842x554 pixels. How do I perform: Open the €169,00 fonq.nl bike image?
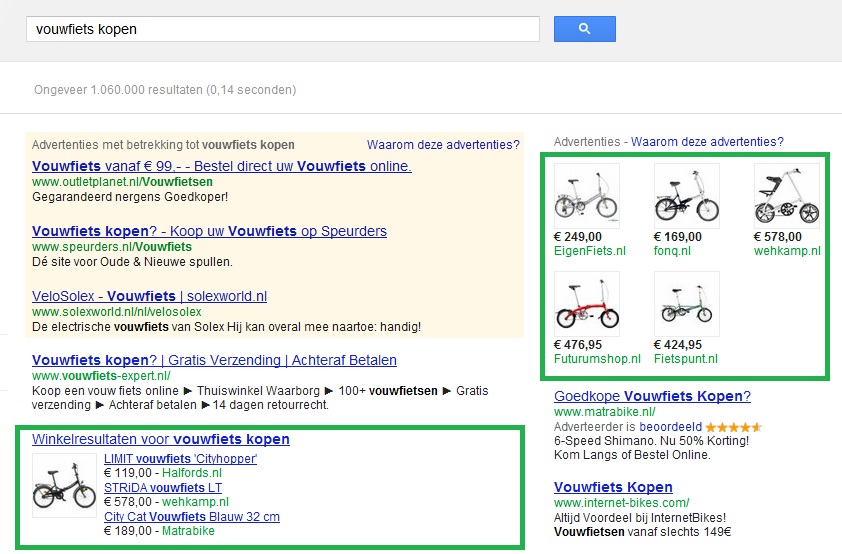click(x=686, y=196)
